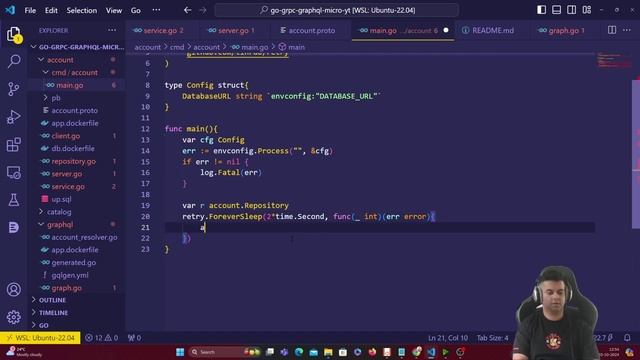This screenshot has height=360, width=640.
Task: Show more menu bar items
Action: point(156,10)
